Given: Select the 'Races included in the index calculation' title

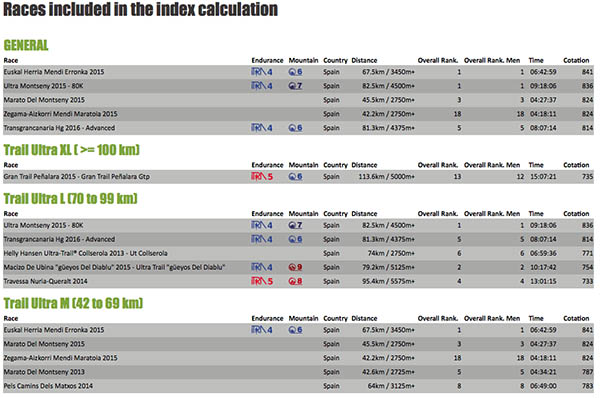Looking at the screenshot, I should point(140,9).
